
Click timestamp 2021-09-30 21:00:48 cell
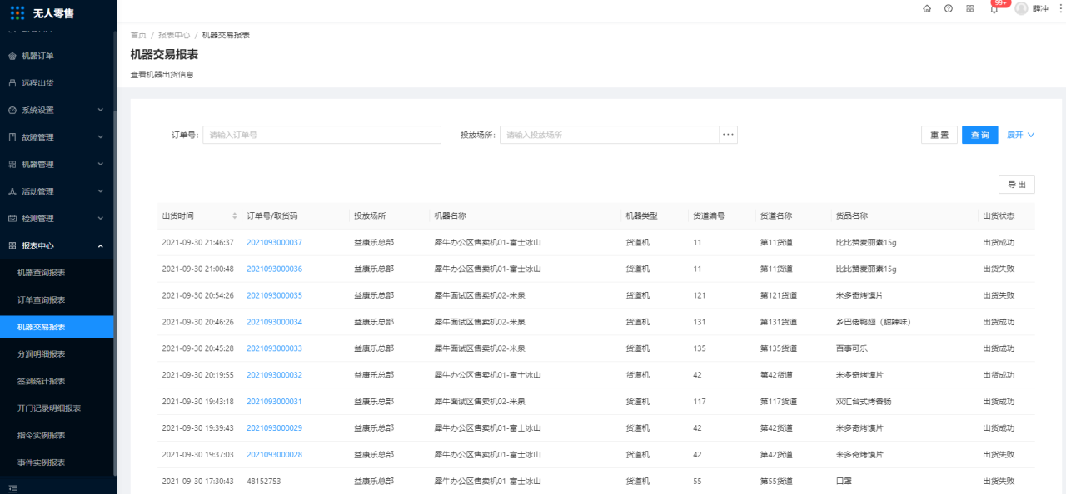click(198, 269)
